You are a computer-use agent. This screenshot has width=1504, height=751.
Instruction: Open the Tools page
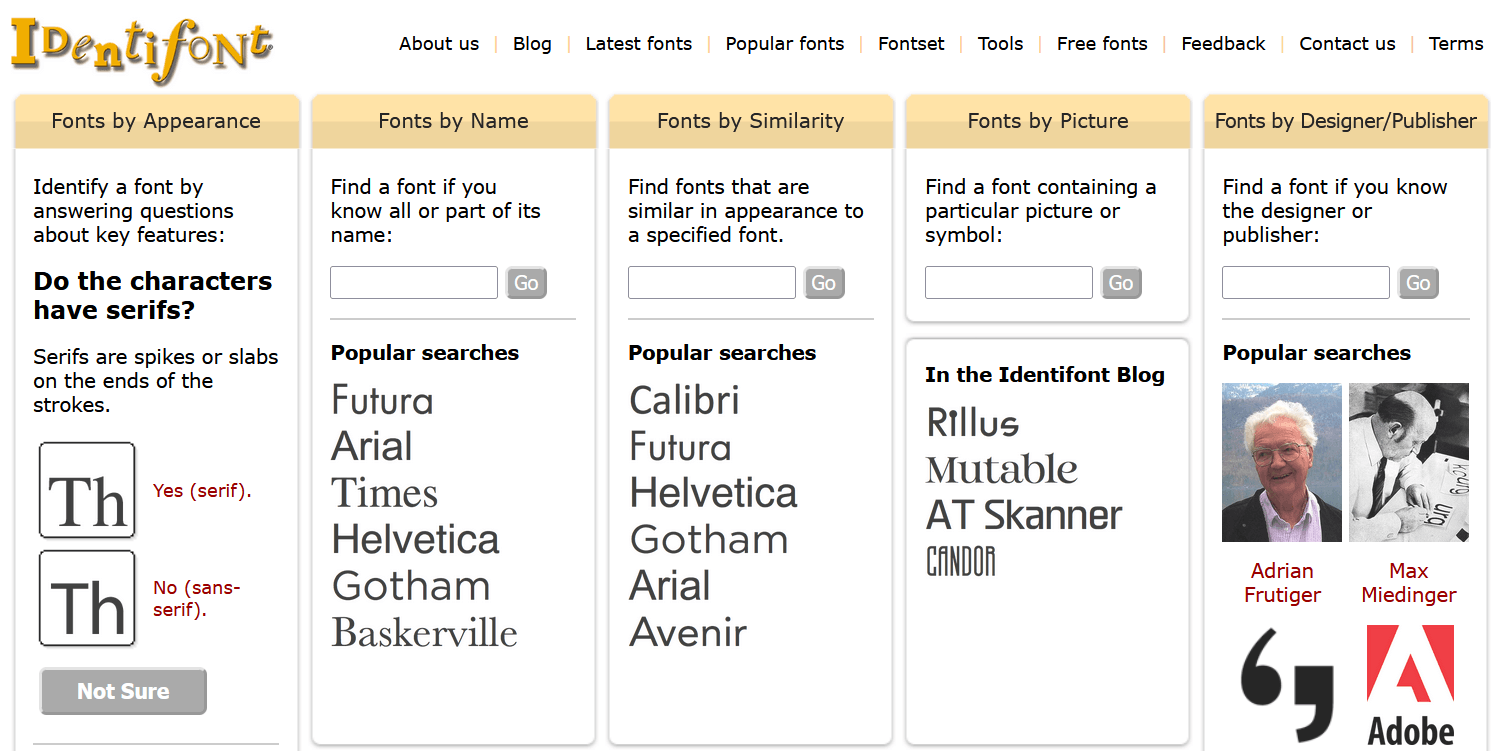coord(1000,44)
